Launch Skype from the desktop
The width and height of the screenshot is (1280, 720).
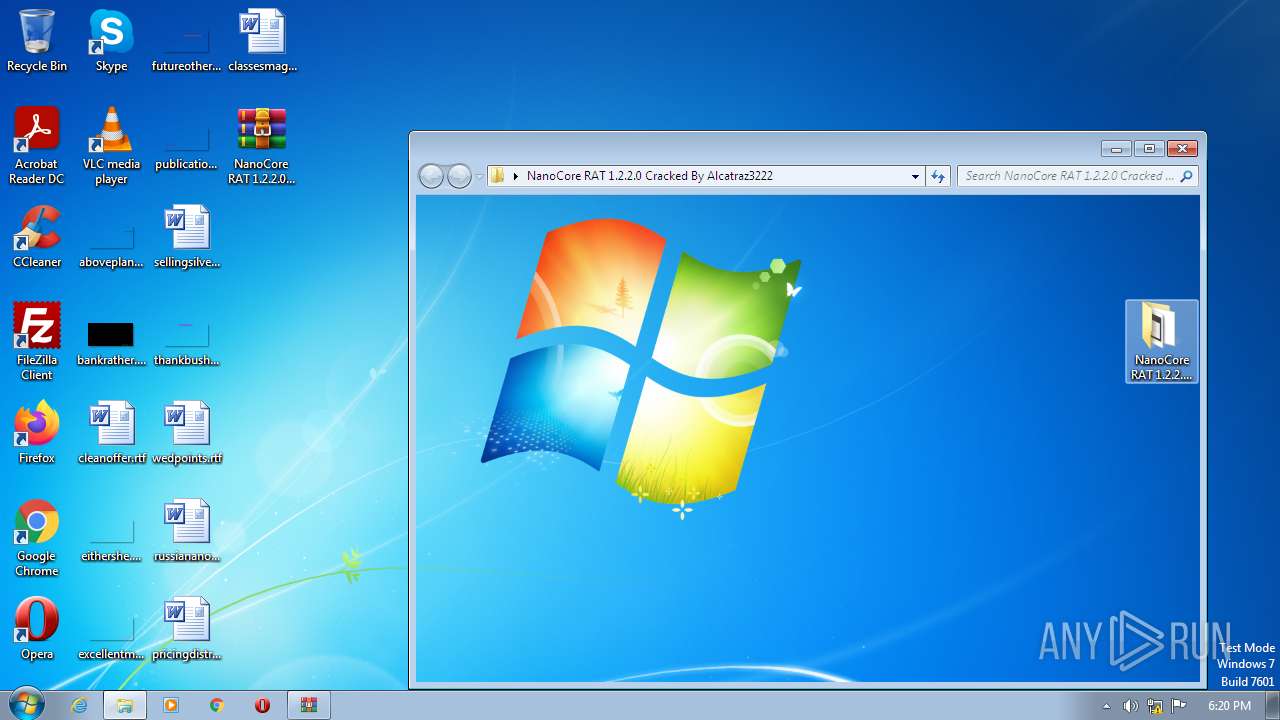click(x=111, y=41)
